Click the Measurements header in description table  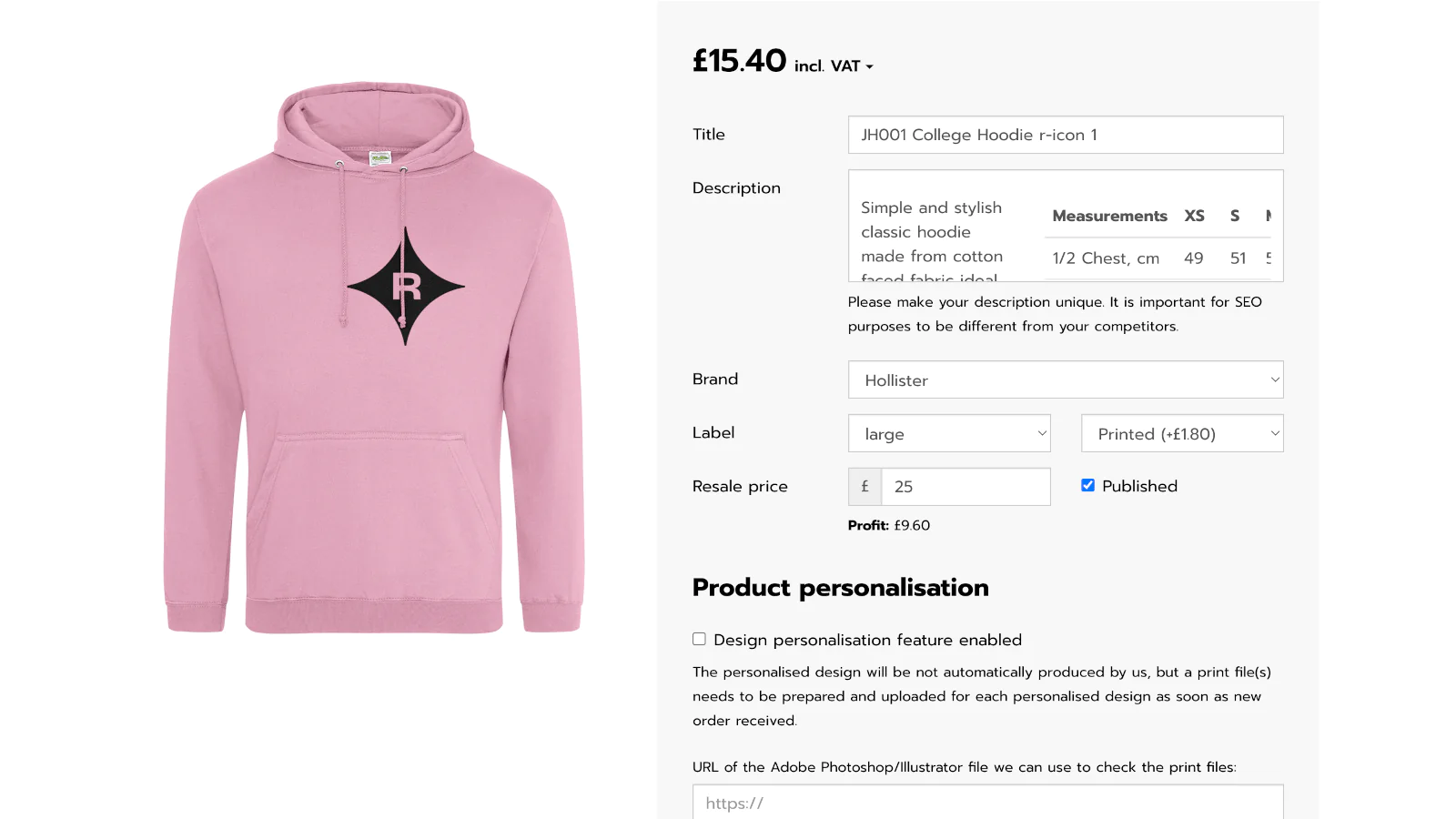click(1109, 216)
